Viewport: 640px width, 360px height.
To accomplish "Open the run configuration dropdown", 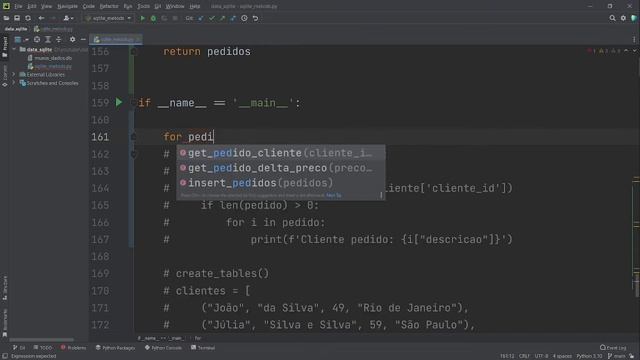I will (x=109, y=18).
